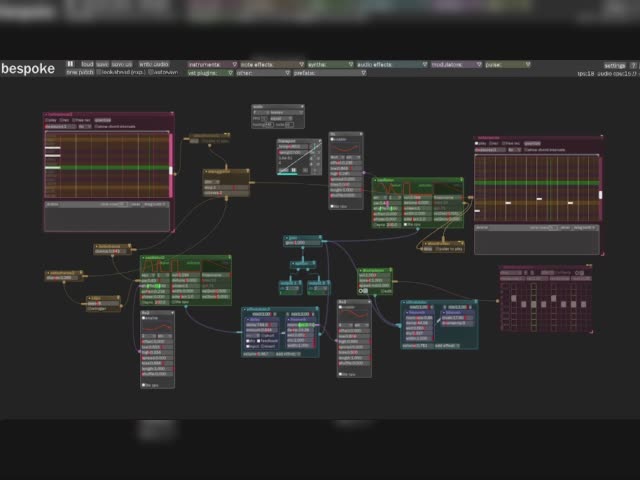Viewport: 640px width, 480px height.
Task: Click the save as button
Action: click(122, 64)
